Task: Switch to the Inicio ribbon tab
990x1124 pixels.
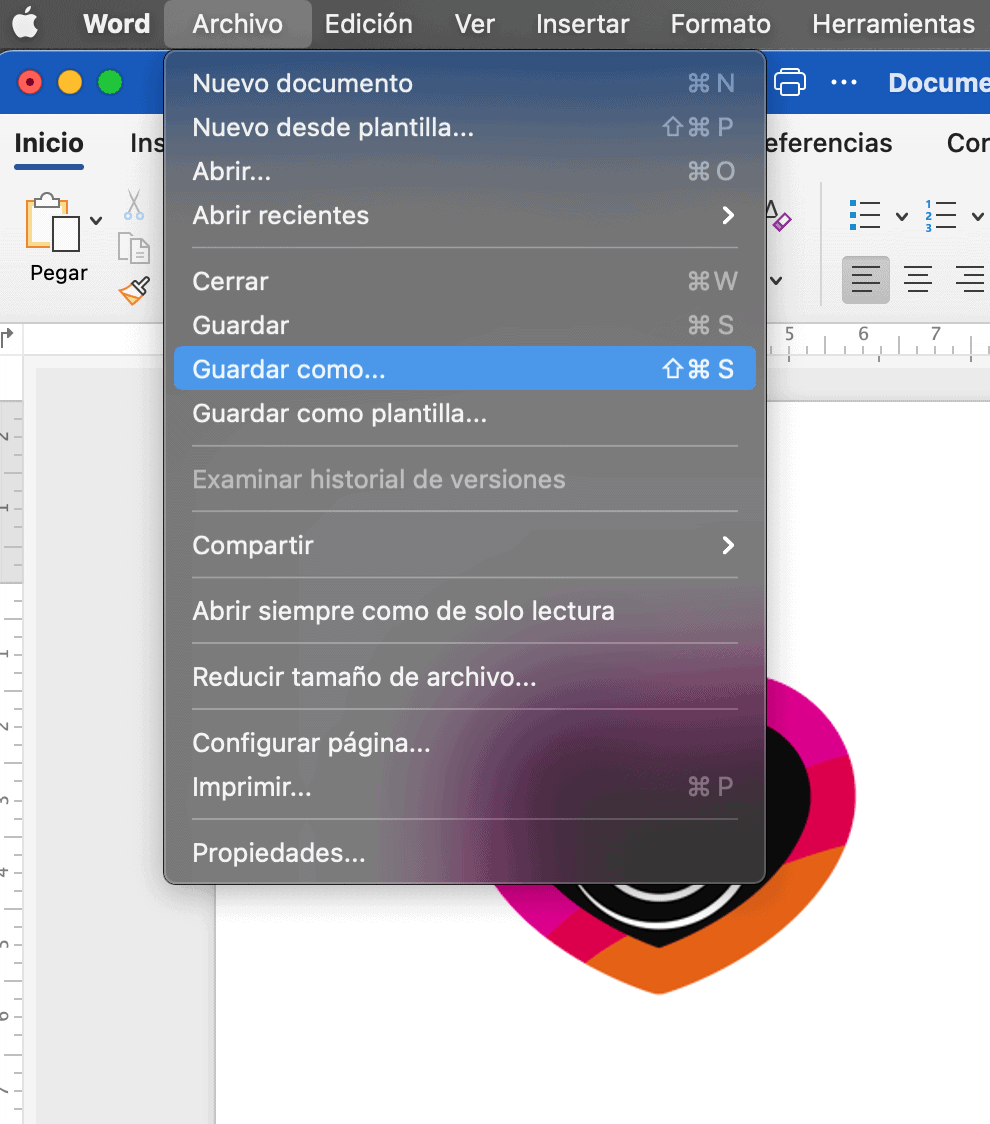Action: 49,143
